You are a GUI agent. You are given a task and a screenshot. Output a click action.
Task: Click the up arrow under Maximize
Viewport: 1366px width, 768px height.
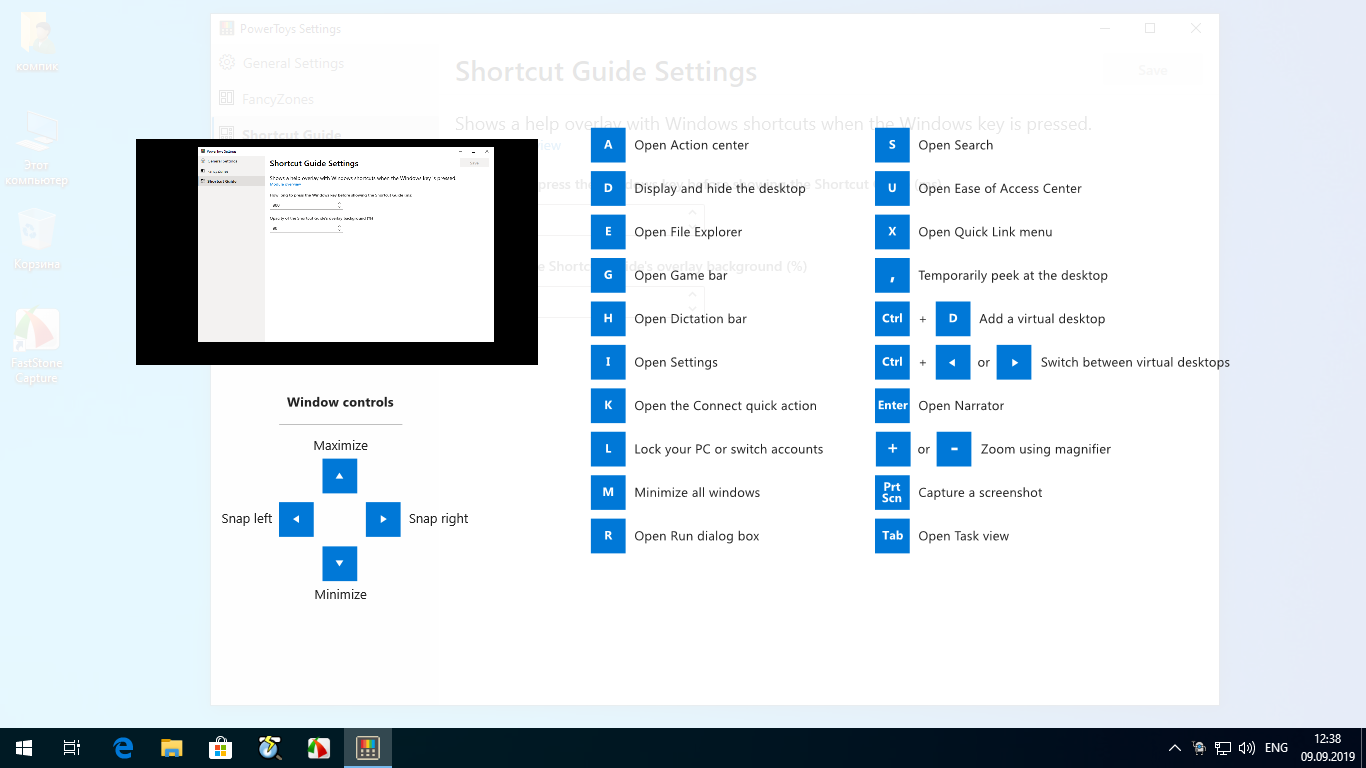(340, 476)
